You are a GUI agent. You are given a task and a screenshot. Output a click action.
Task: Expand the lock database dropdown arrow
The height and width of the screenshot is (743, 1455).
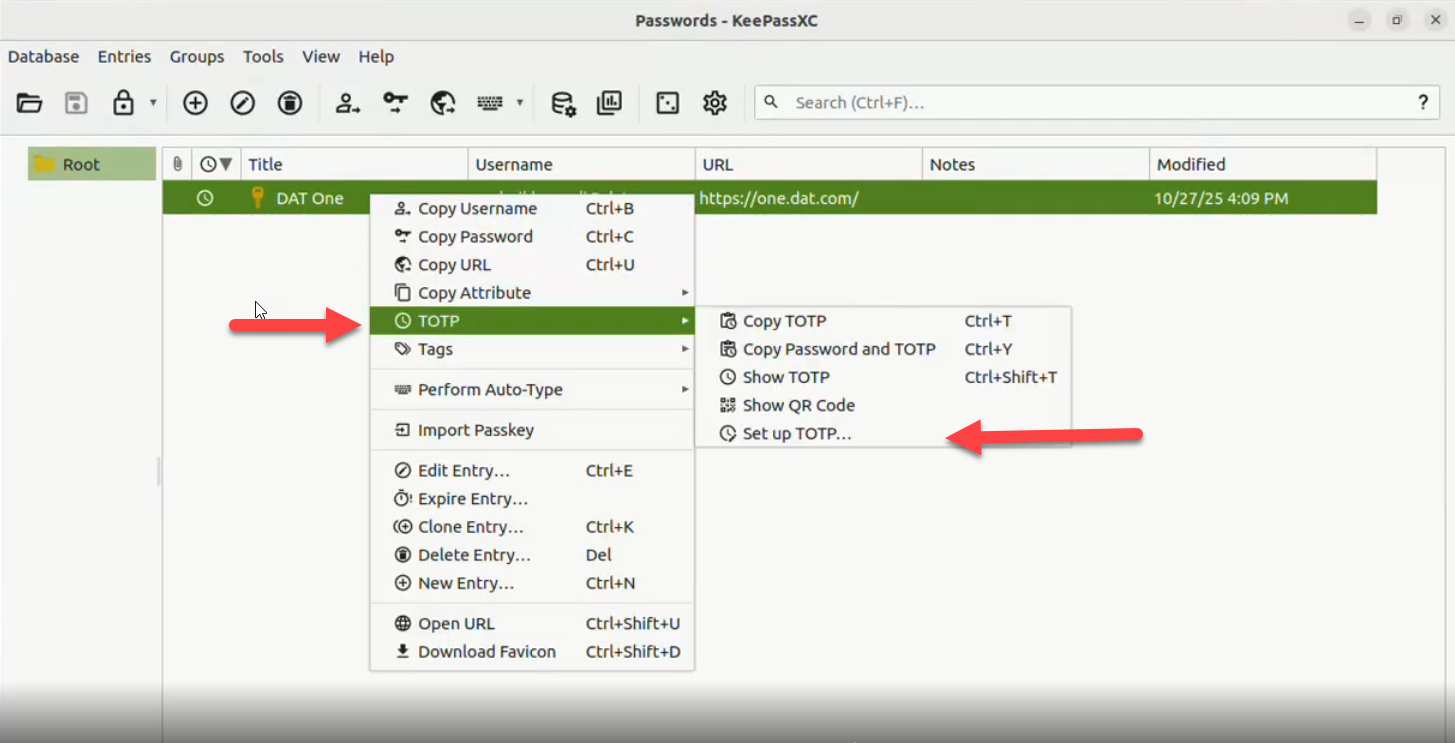pyautogui.click(x=153, y=103)
